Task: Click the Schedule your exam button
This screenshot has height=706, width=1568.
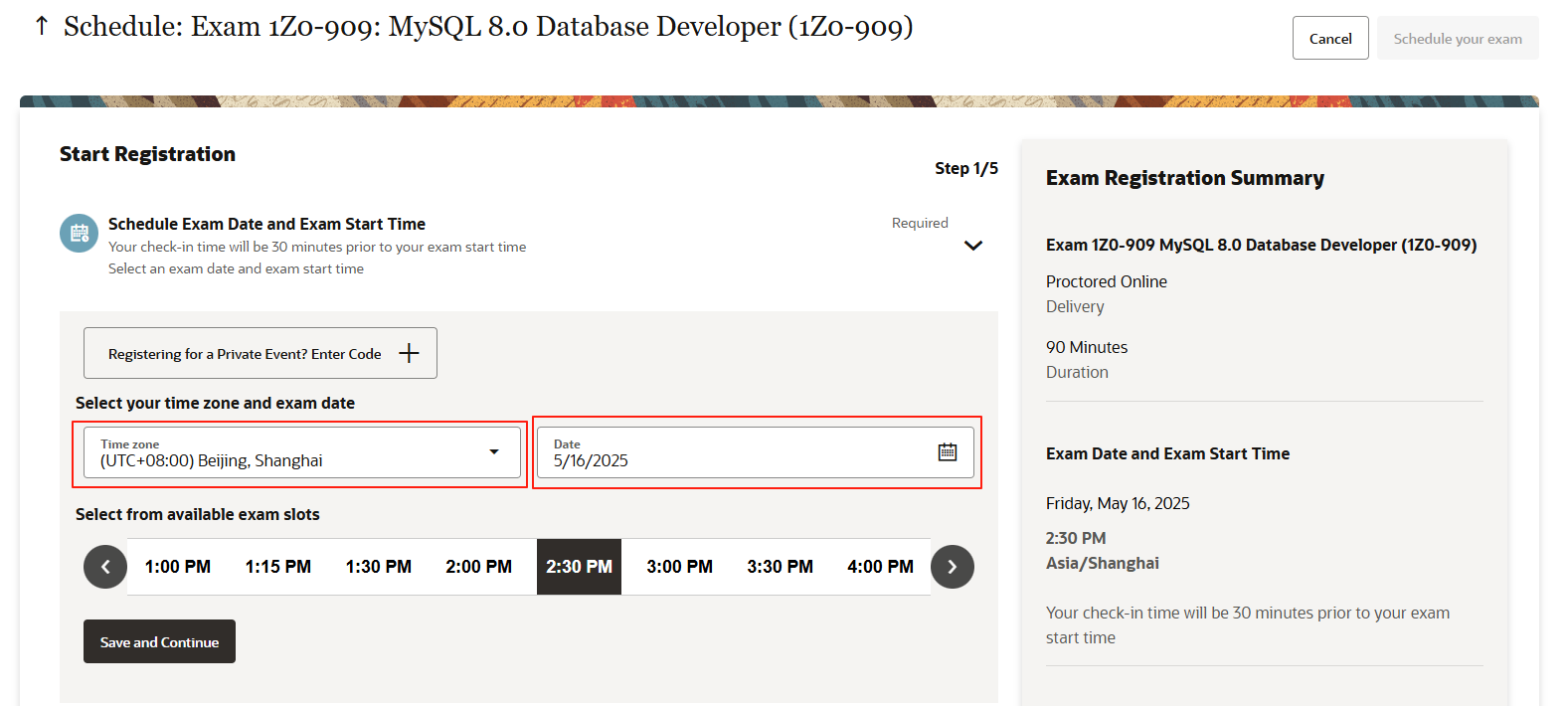Action: point(1458,38)
